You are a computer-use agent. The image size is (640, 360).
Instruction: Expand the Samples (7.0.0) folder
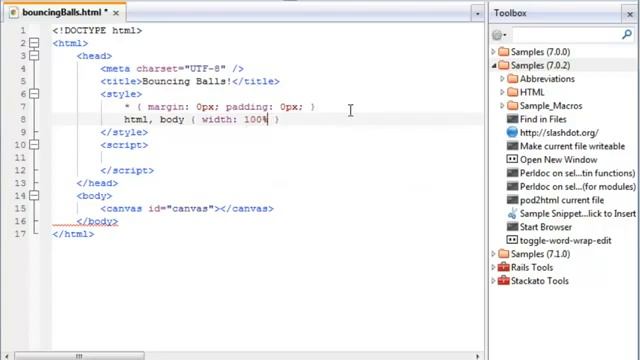(493, 52)
